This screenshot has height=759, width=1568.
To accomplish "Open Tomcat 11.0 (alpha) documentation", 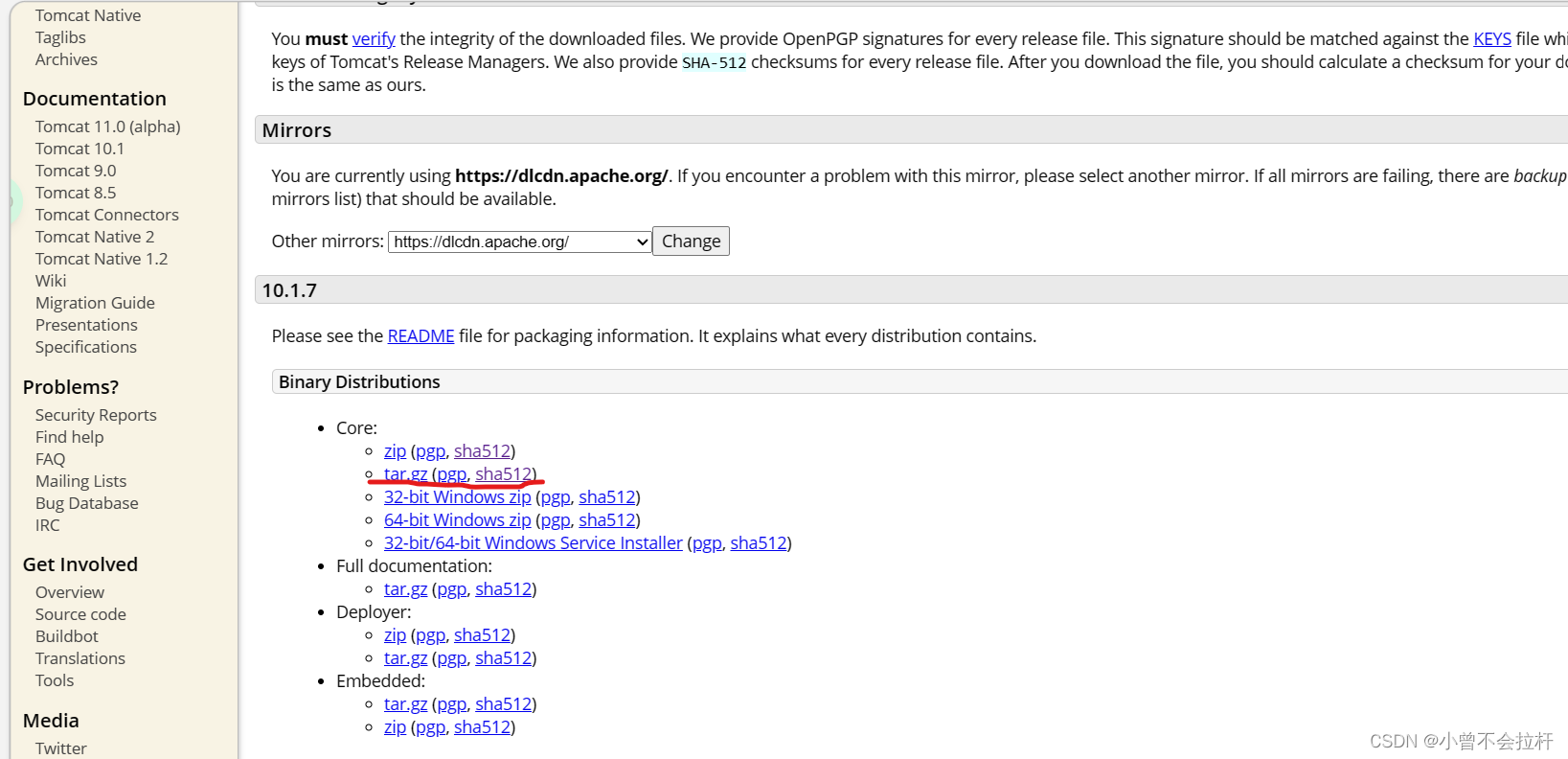I will click(108, 126).
